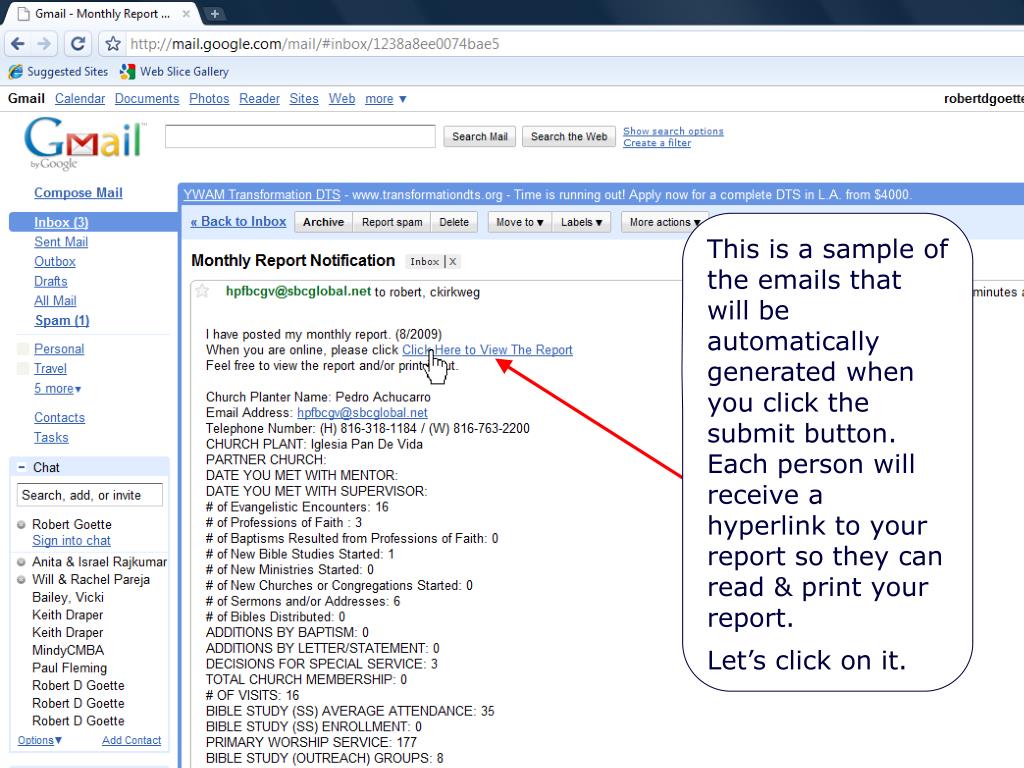
Task: Go forward with the browser forward arrow
Action: click(44, 44)
